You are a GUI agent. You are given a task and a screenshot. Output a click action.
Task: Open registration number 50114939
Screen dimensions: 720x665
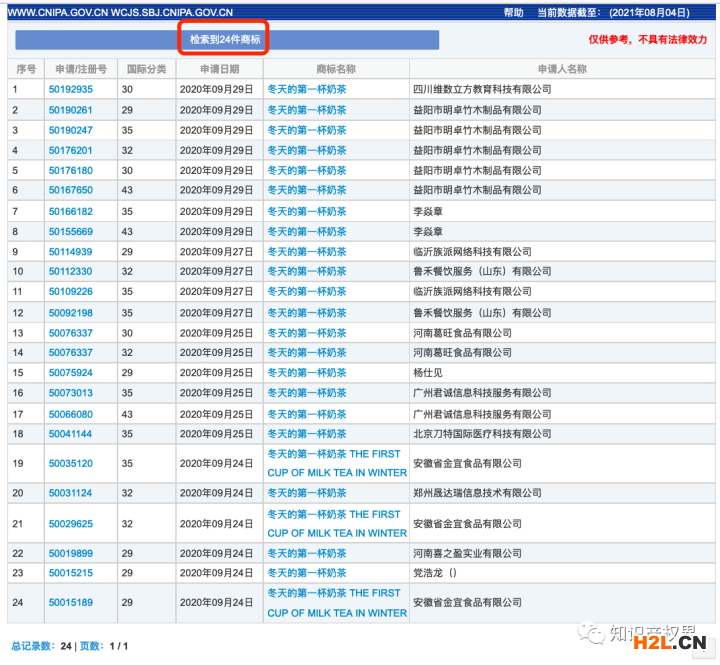click(x=71, y=252)
